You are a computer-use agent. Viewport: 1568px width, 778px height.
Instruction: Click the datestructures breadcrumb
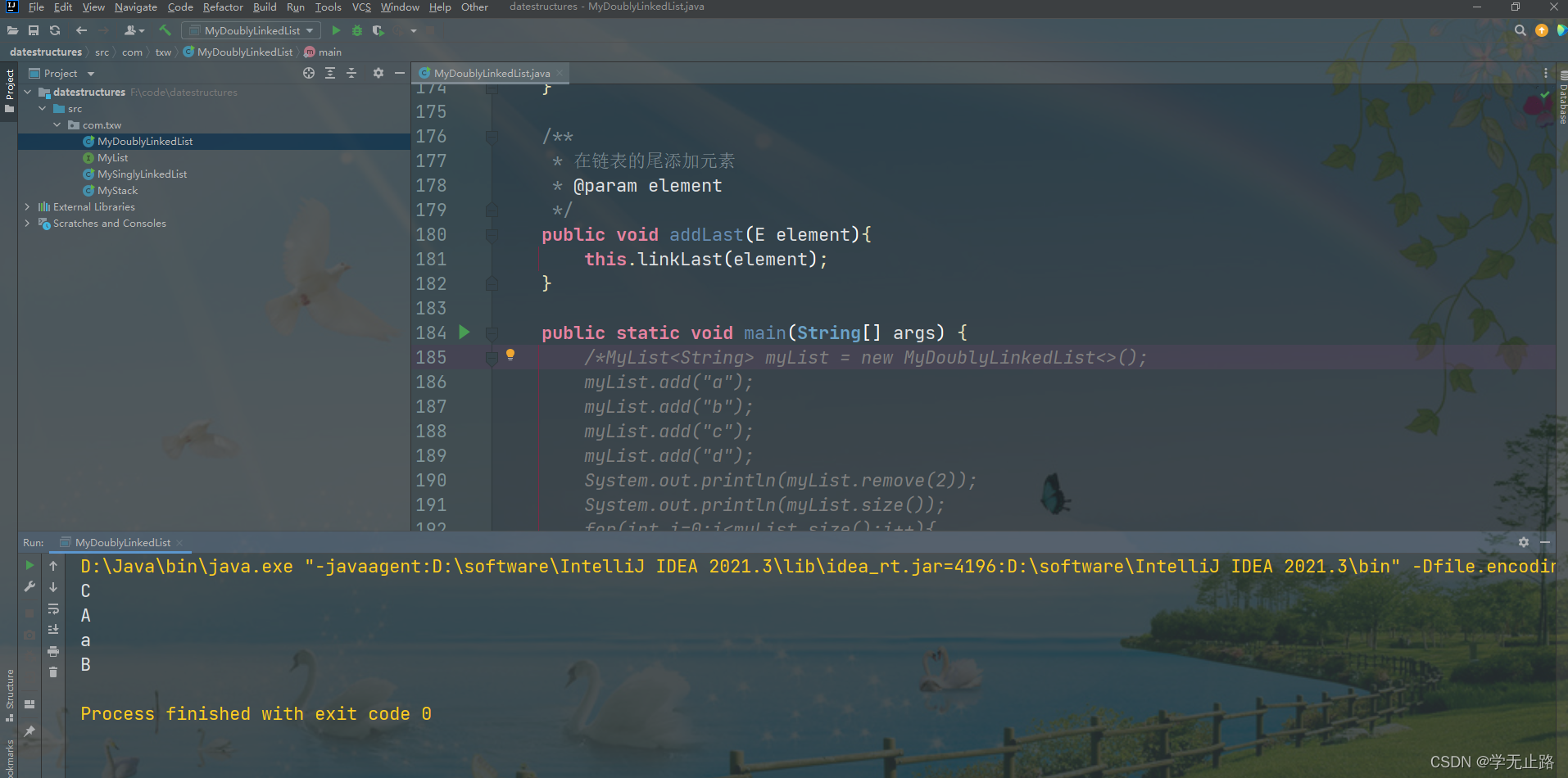point(46,52)
